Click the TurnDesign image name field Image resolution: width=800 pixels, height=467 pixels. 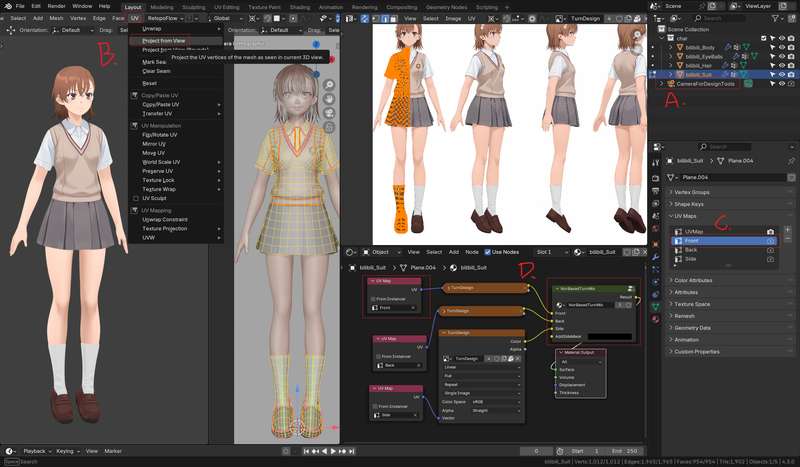pos(585,18)
